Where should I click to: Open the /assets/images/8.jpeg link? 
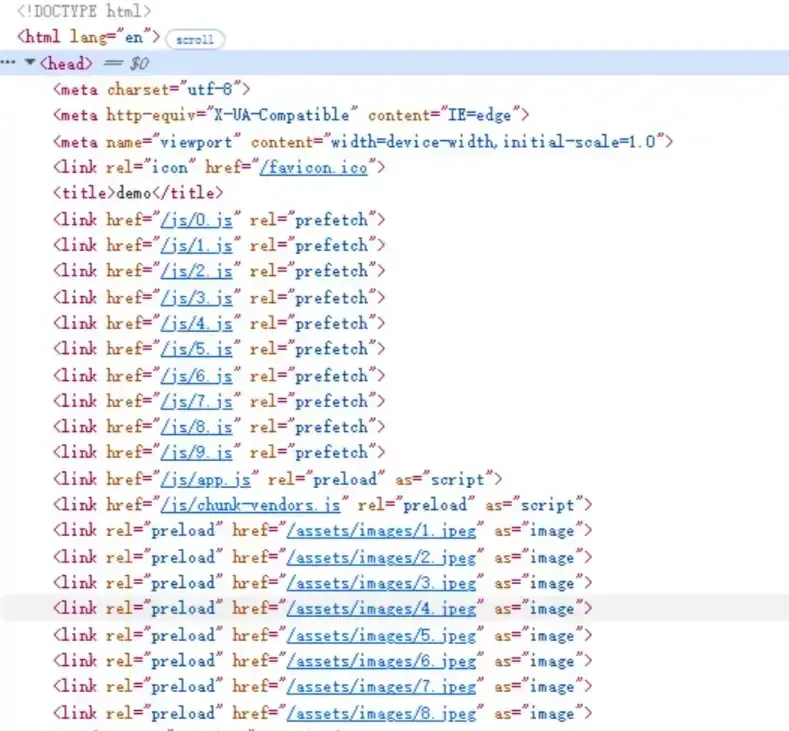[x=381, y=713]
